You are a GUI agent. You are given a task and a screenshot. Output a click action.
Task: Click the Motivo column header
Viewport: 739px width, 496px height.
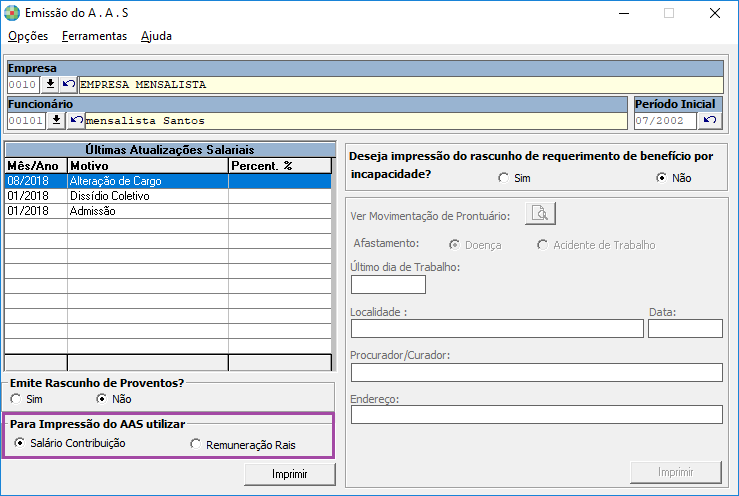pyautogui.click(x=148, y=165)
